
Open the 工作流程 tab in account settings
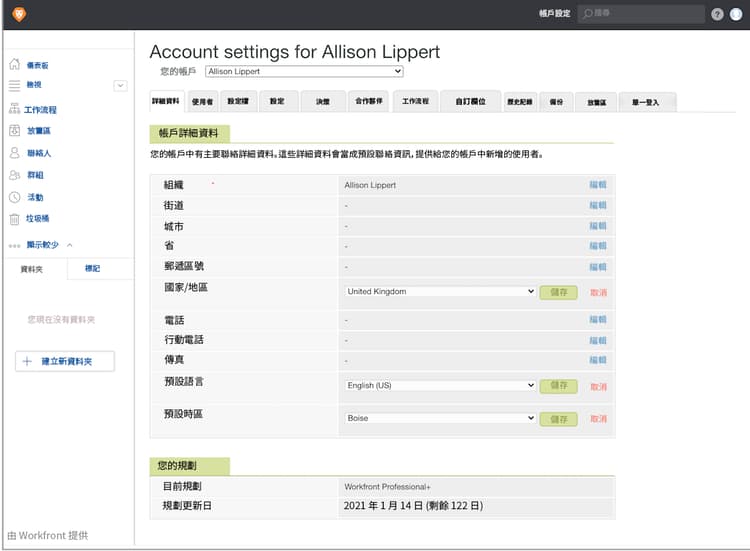pos(416,101)
